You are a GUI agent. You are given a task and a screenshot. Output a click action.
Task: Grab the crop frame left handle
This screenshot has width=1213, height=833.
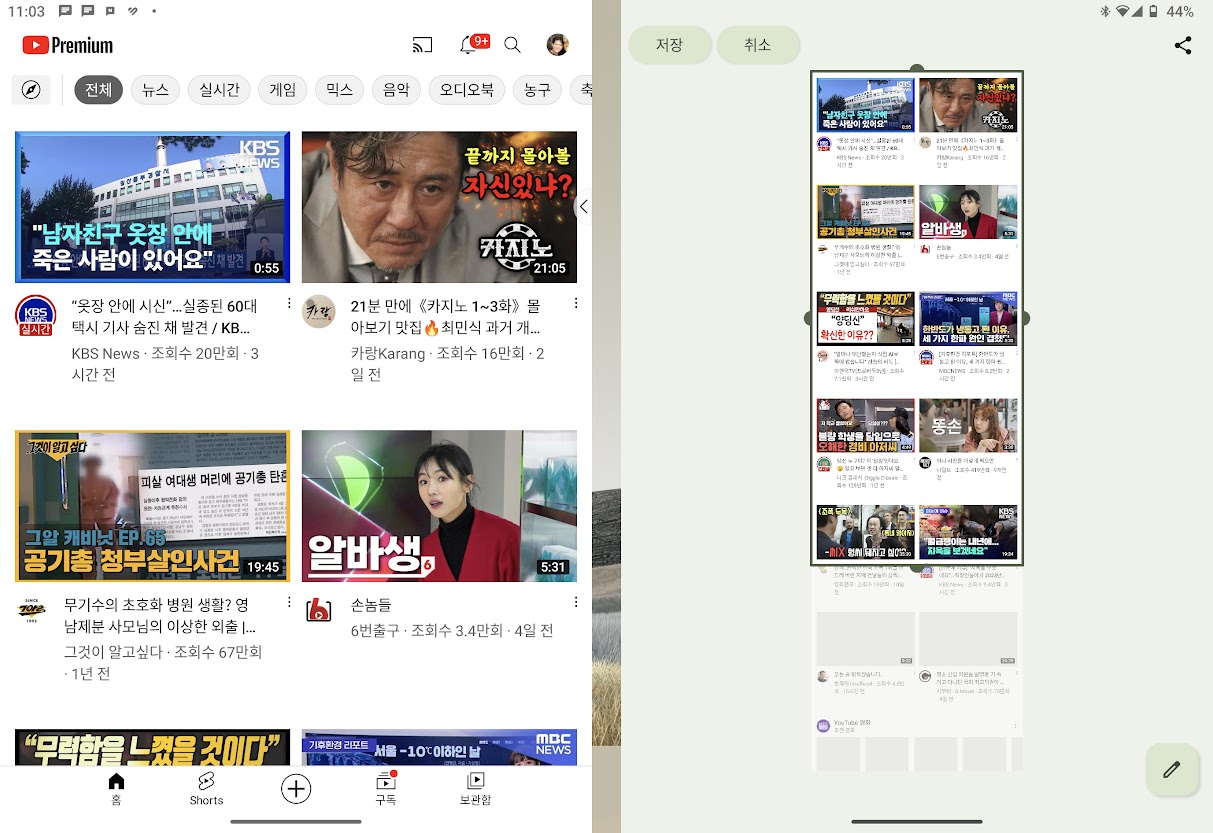[810, 318]
